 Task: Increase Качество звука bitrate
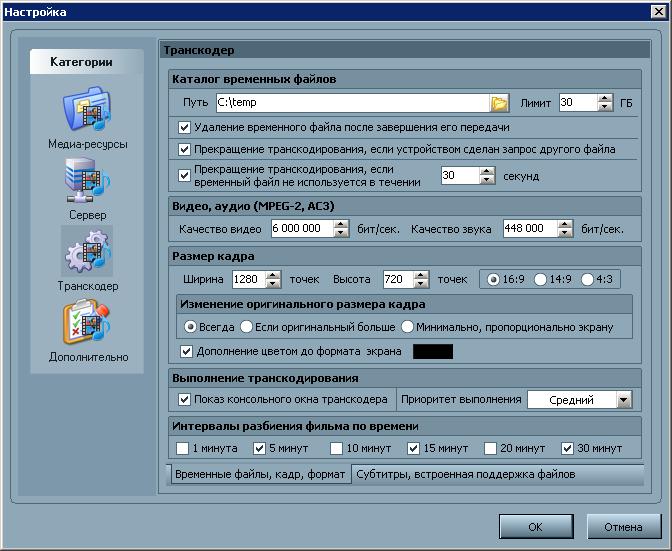pos(565,225)
